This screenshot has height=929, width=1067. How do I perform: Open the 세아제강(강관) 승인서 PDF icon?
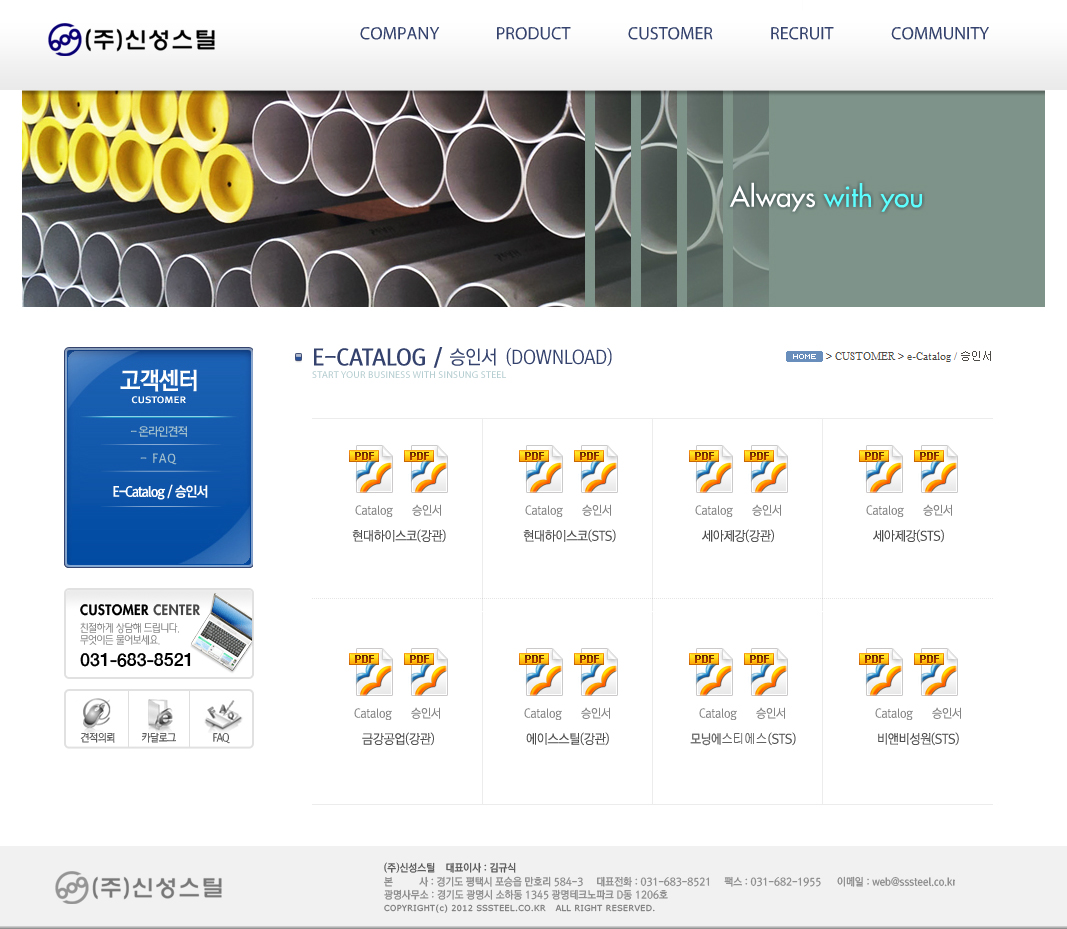point(766,470)
